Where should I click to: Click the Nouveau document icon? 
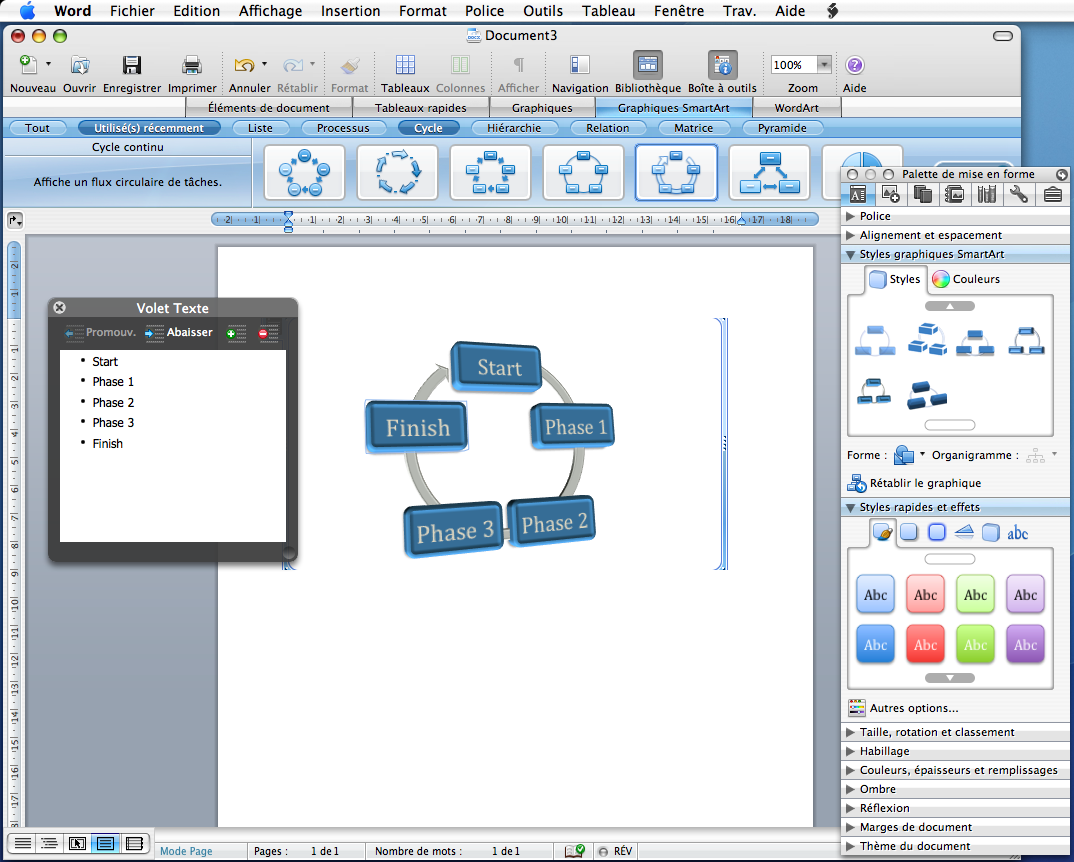click(x=28, y=65)
